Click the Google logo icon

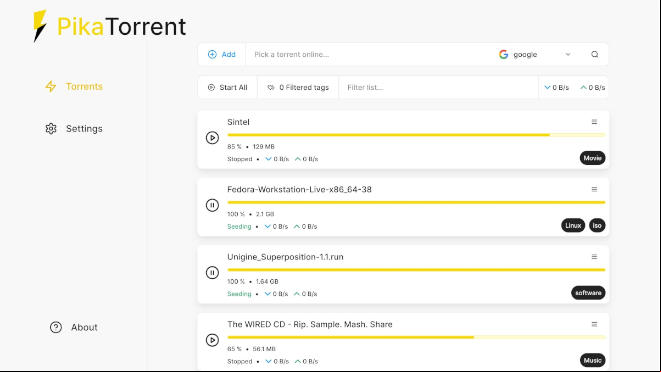coord(503,54)
